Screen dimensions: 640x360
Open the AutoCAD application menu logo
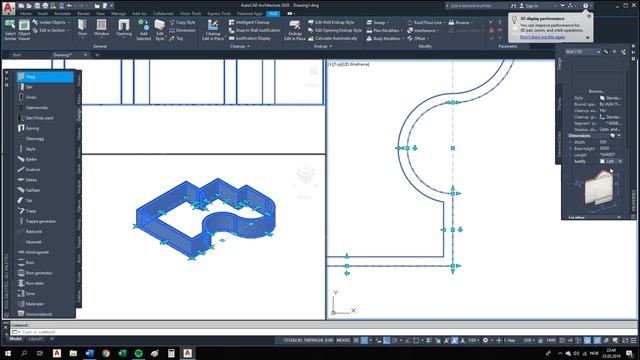click(x=8, y=8)
